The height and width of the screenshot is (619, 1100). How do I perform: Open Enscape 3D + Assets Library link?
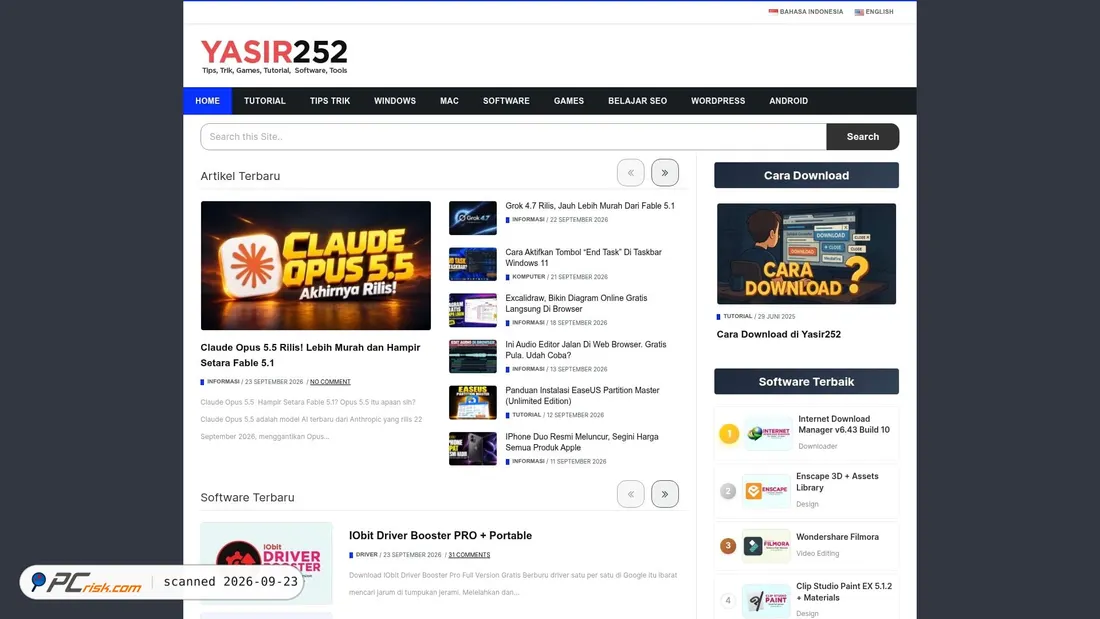coord(837,481)
